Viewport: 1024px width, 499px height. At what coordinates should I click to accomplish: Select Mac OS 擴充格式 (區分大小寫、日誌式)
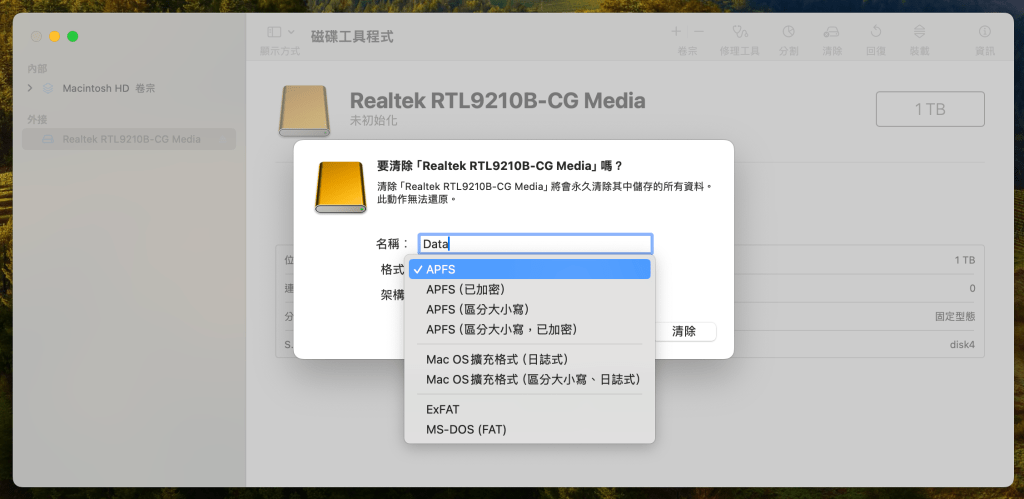coord(530,379)
